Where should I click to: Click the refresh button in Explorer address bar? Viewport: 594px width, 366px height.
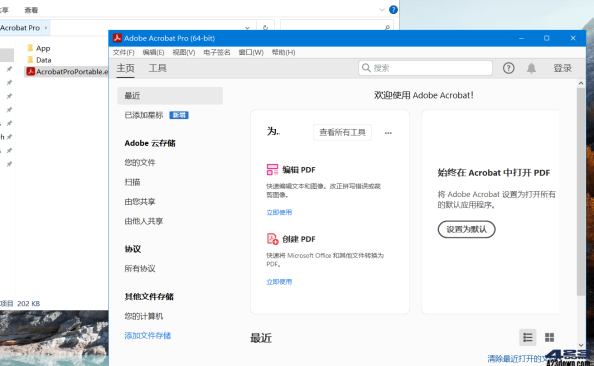point(265,28)
